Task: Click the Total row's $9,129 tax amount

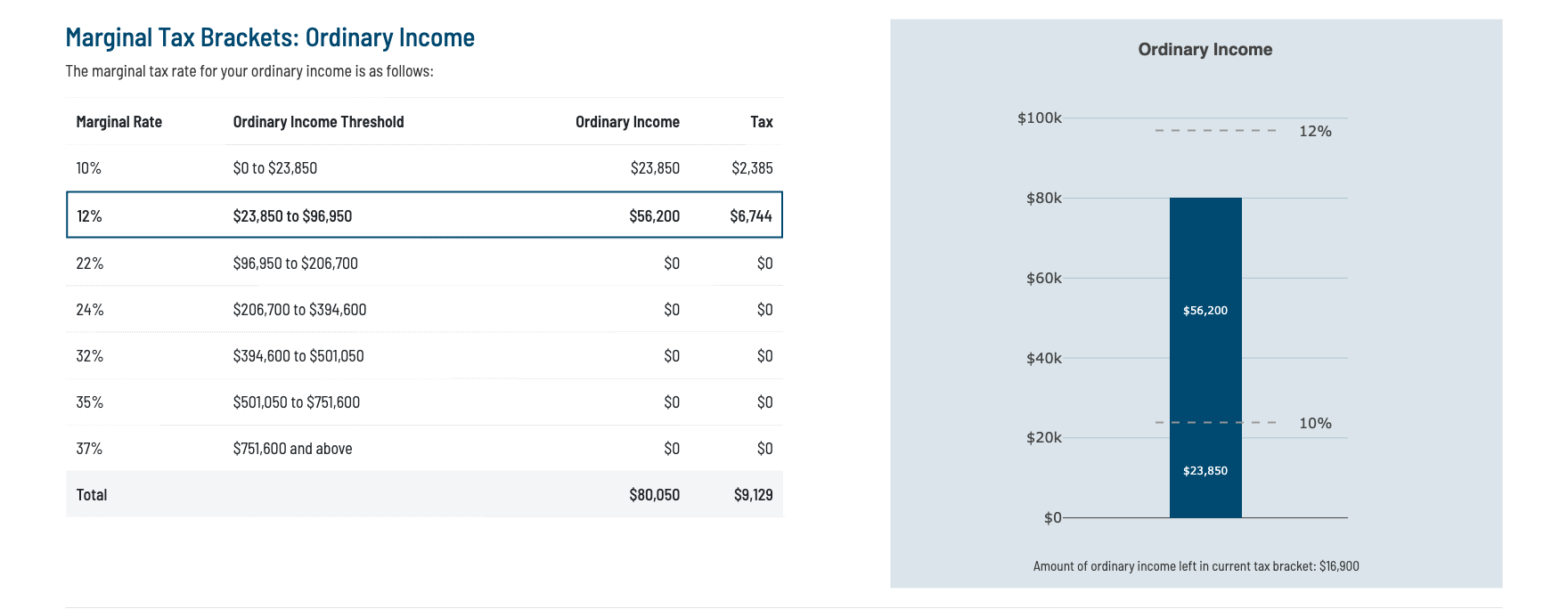Action: 753,495
